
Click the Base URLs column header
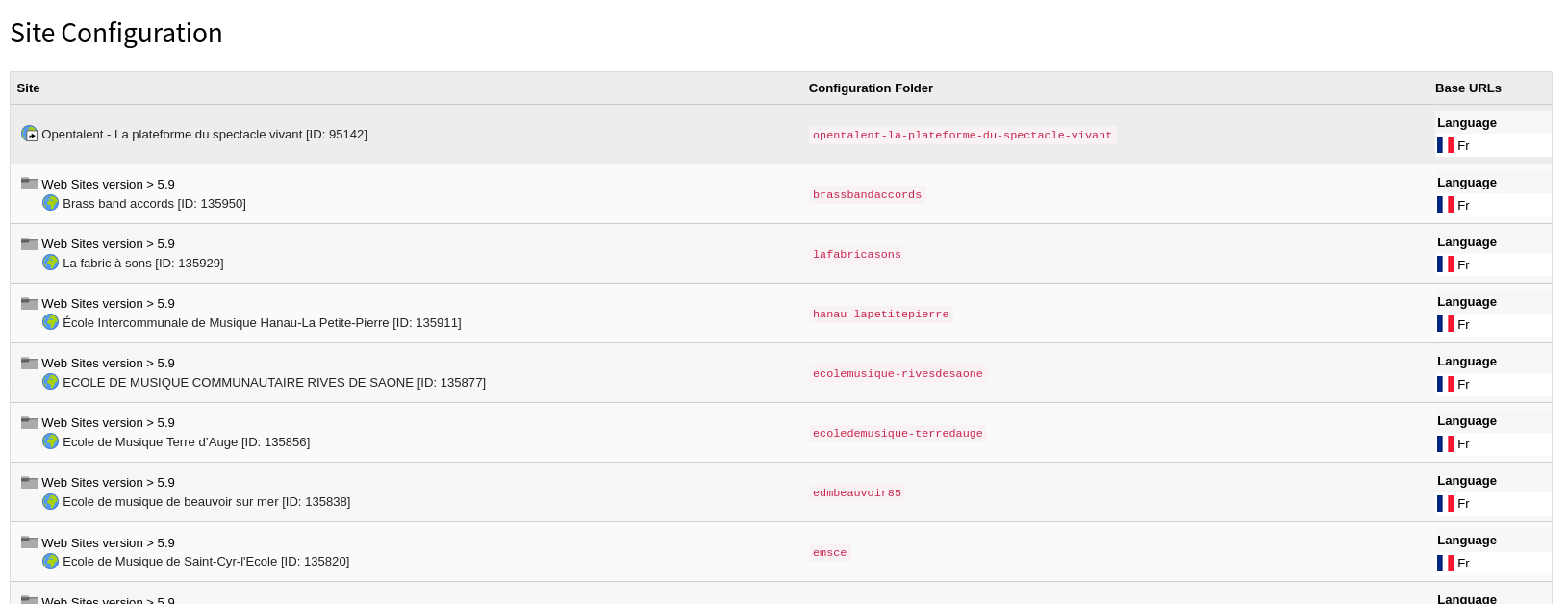click(1468, 88)
